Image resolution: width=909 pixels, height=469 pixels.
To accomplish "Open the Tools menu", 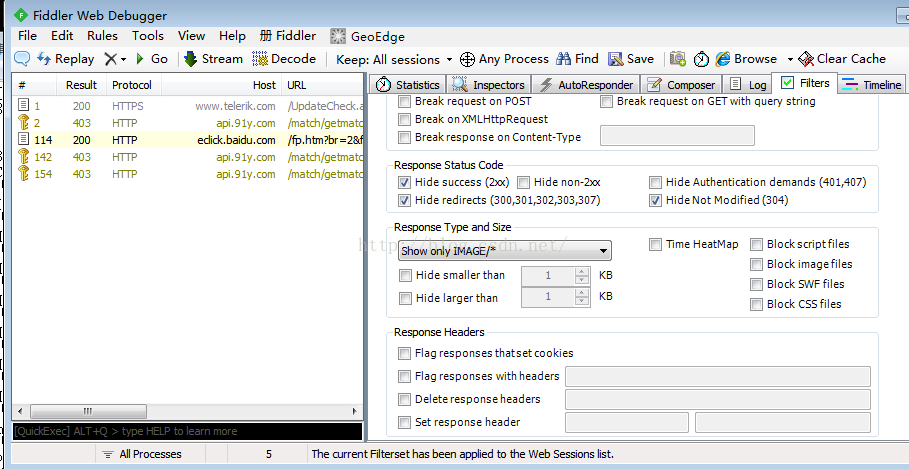I will (148, 36).
